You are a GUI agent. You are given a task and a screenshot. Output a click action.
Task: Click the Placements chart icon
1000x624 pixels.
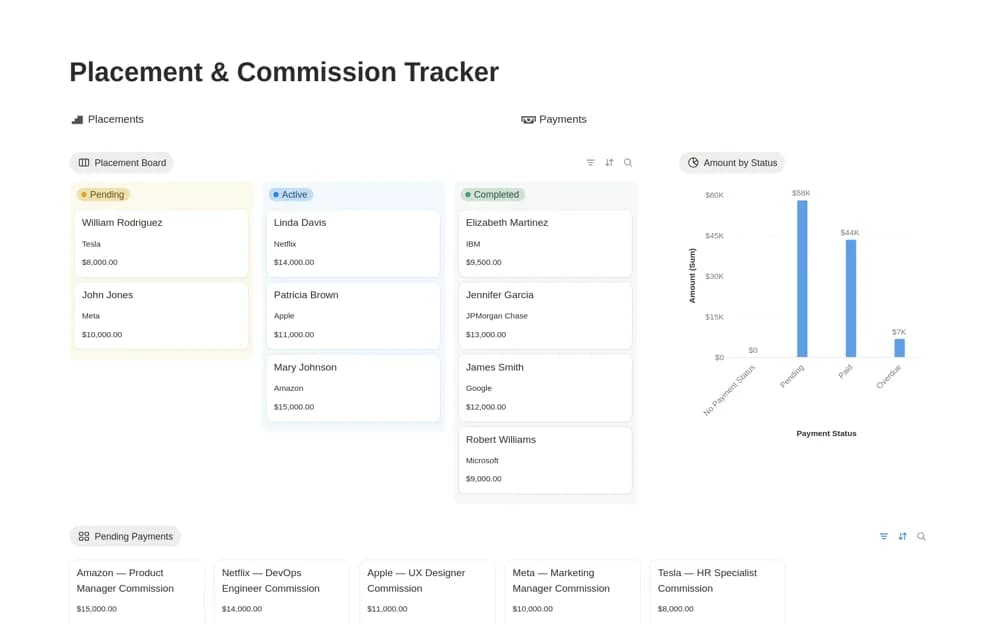77,119
